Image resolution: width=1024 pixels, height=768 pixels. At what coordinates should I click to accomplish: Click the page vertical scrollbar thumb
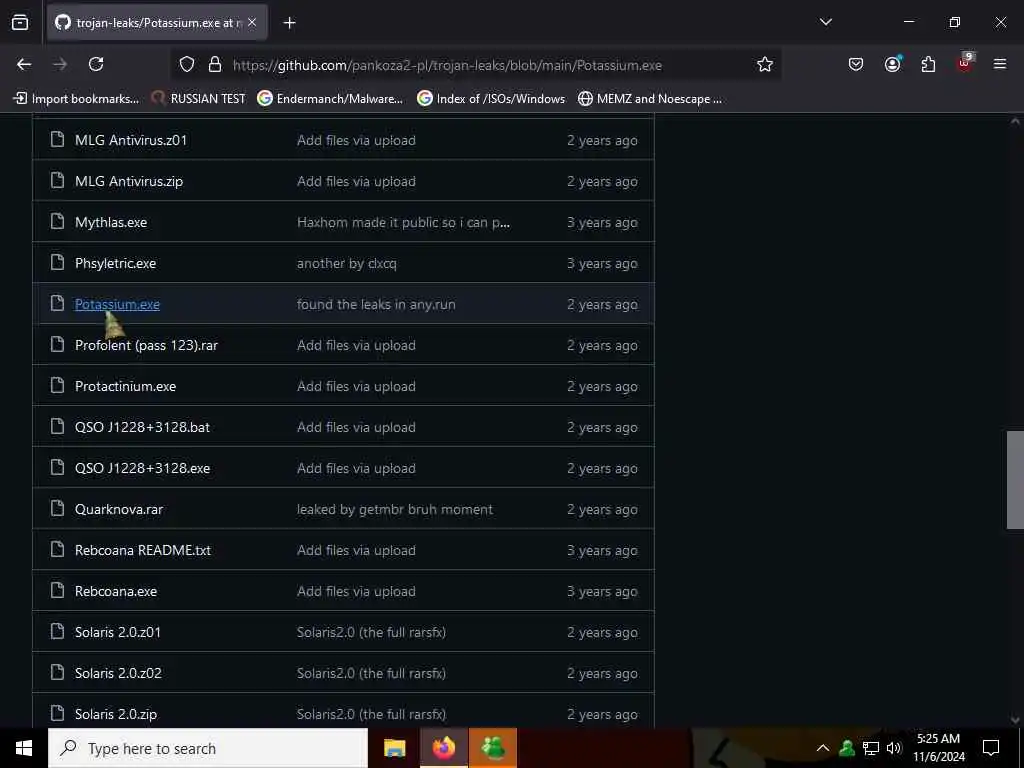pos(1015,480)
